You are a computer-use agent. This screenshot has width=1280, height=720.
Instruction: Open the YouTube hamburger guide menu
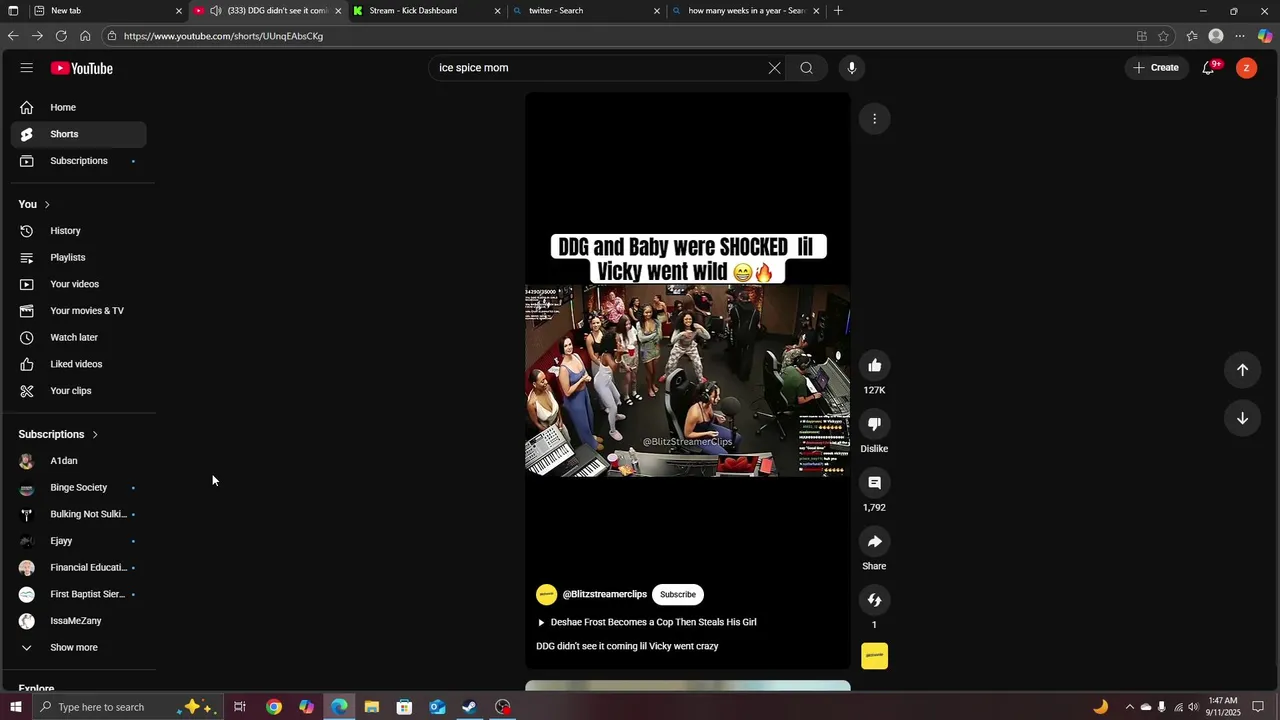[26, 68]
